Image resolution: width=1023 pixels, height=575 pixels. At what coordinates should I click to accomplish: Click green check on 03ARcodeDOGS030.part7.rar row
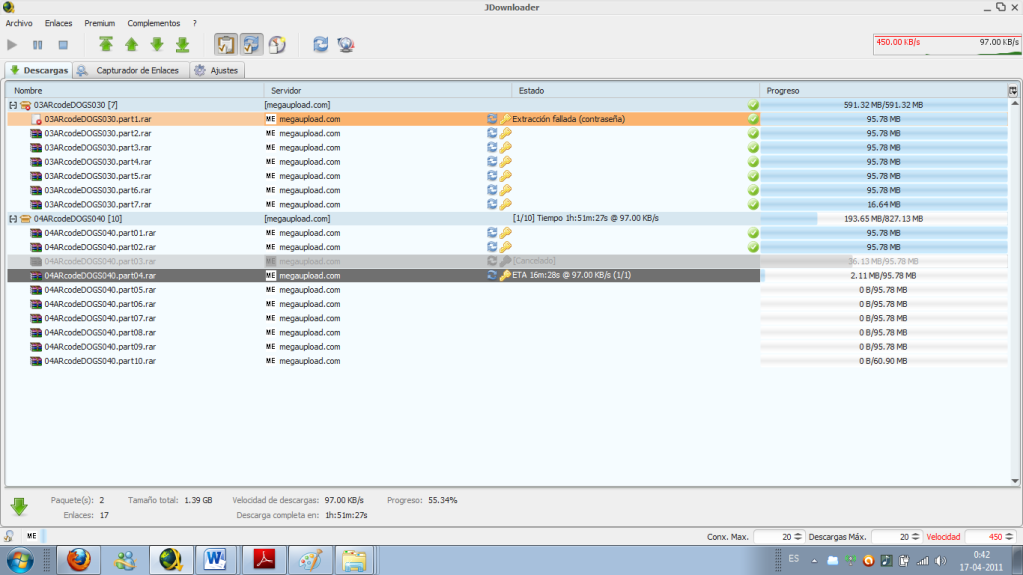click(753, 204)
